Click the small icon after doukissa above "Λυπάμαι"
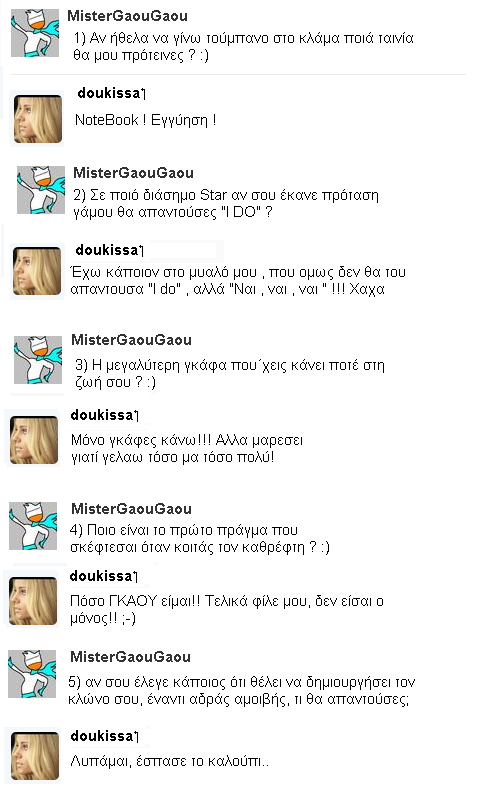Image resolution: width=484 pixels, height=794 pixels. (136, 737)
